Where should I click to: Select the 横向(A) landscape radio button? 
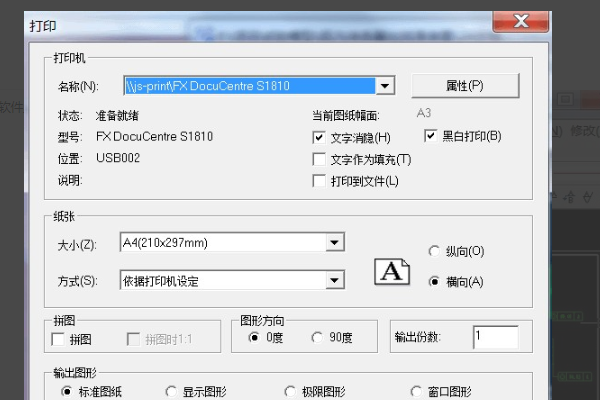click(434, 282)
